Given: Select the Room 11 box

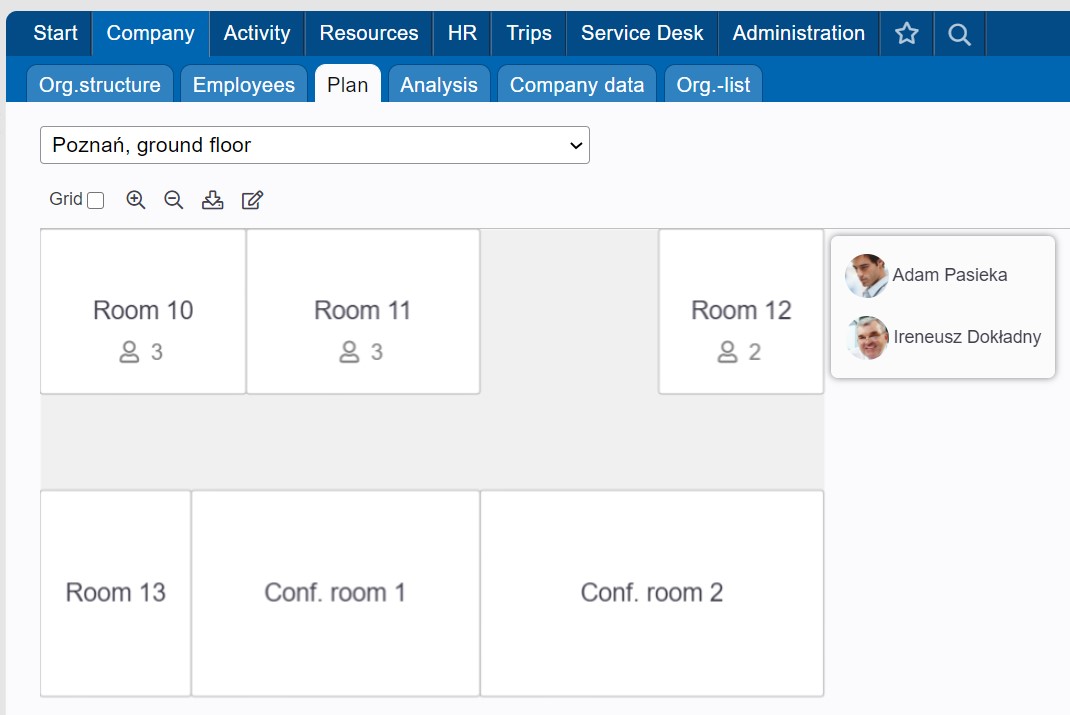Looking at the screenshot, I should point(363,312).
